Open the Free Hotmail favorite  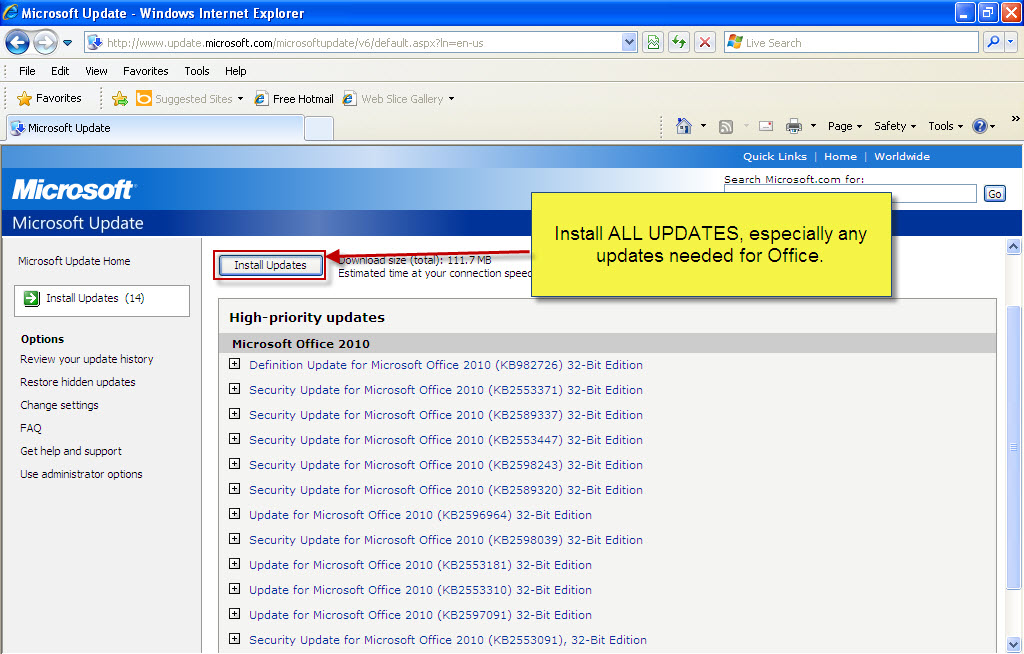295,99
